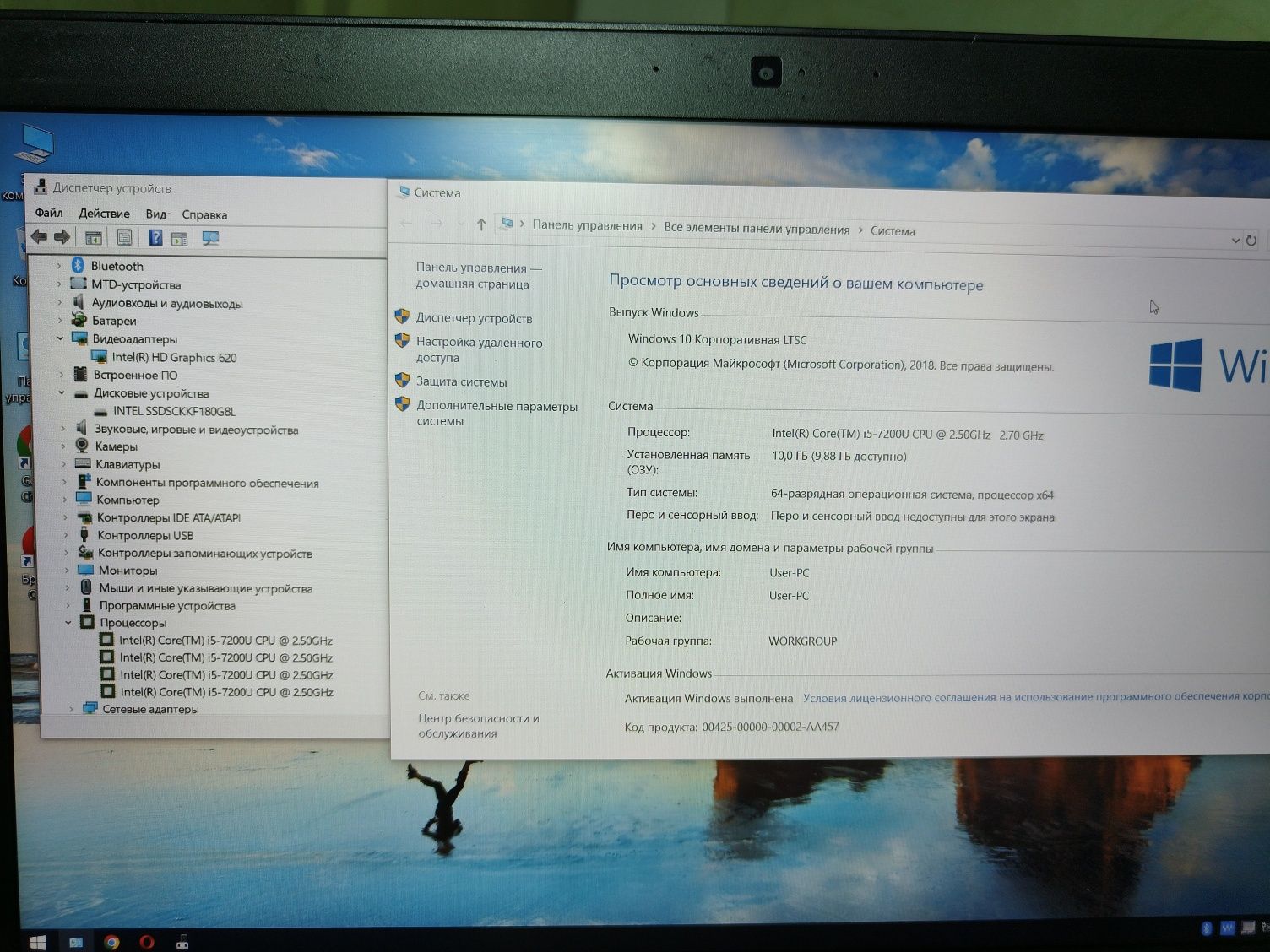Open the license agreement terms link
The height and width of the screenshot is (952, 1270).
[x=1036, y=697]
